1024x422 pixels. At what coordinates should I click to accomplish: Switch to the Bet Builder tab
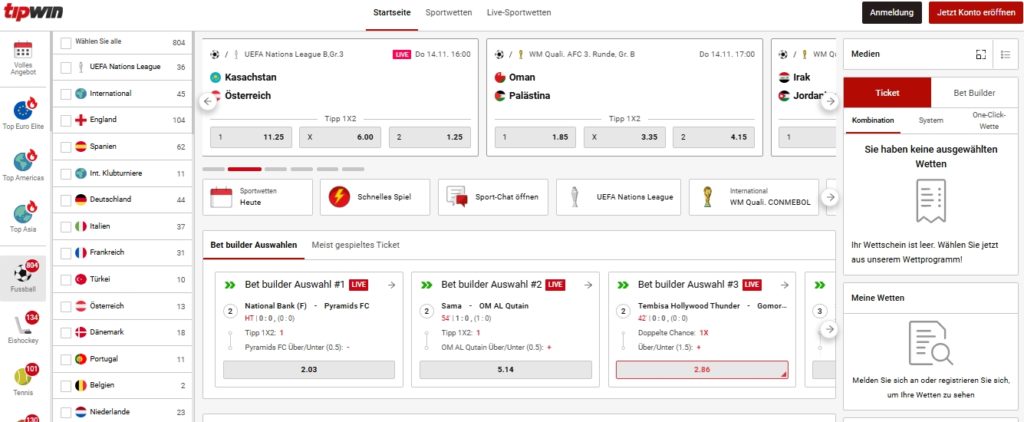coord(974,93)
